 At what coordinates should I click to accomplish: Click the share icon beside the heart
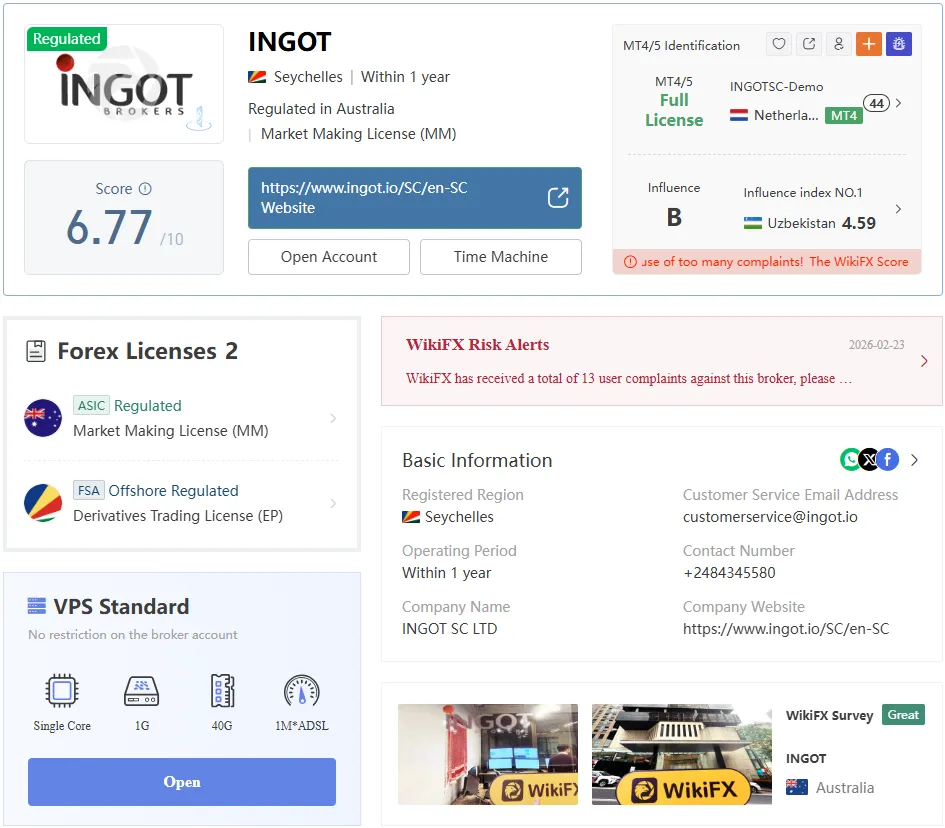click(x=809, y=43)
